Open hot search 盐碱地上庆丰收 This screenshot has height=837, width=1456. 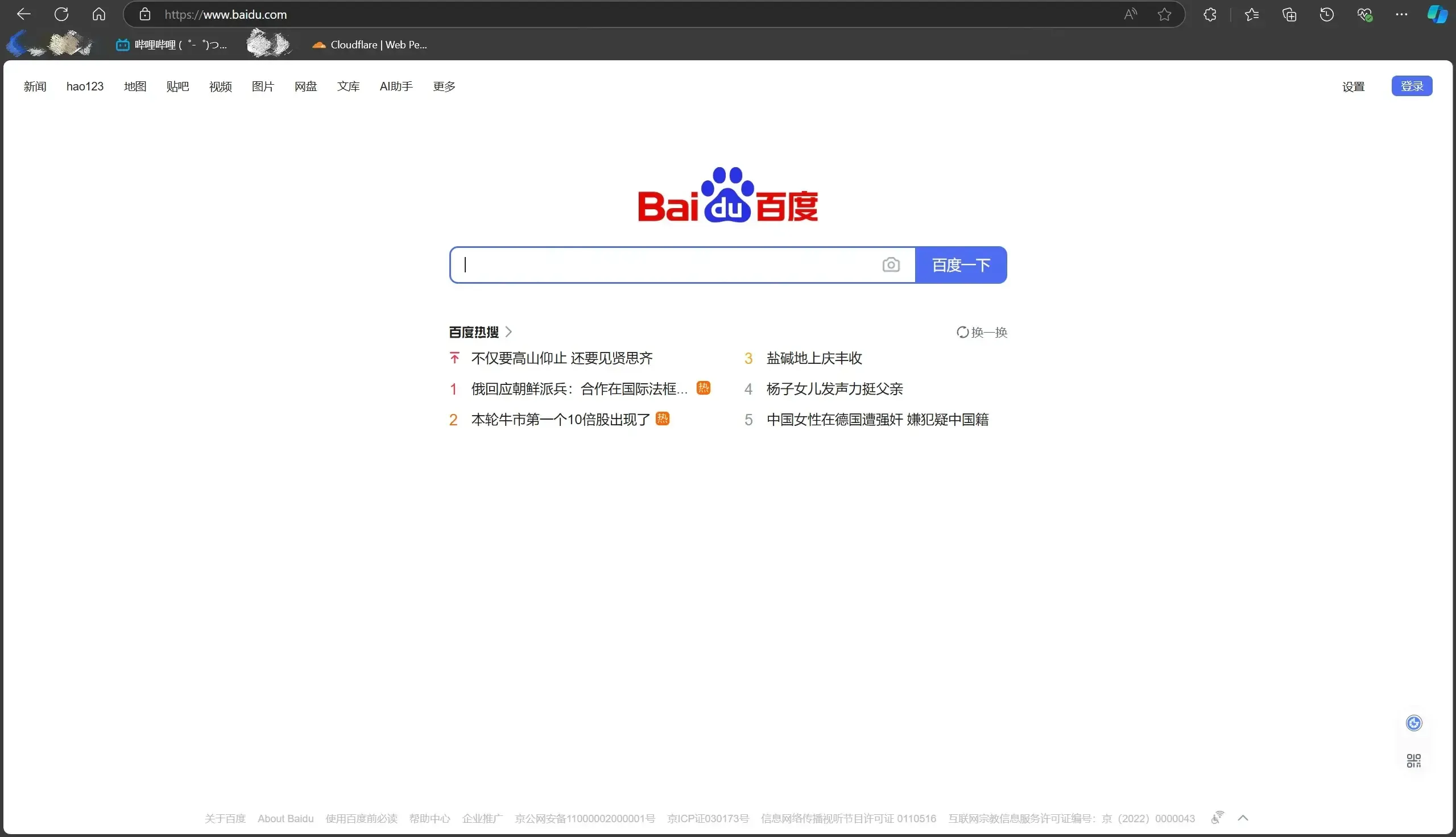click(x=814, y=358)
